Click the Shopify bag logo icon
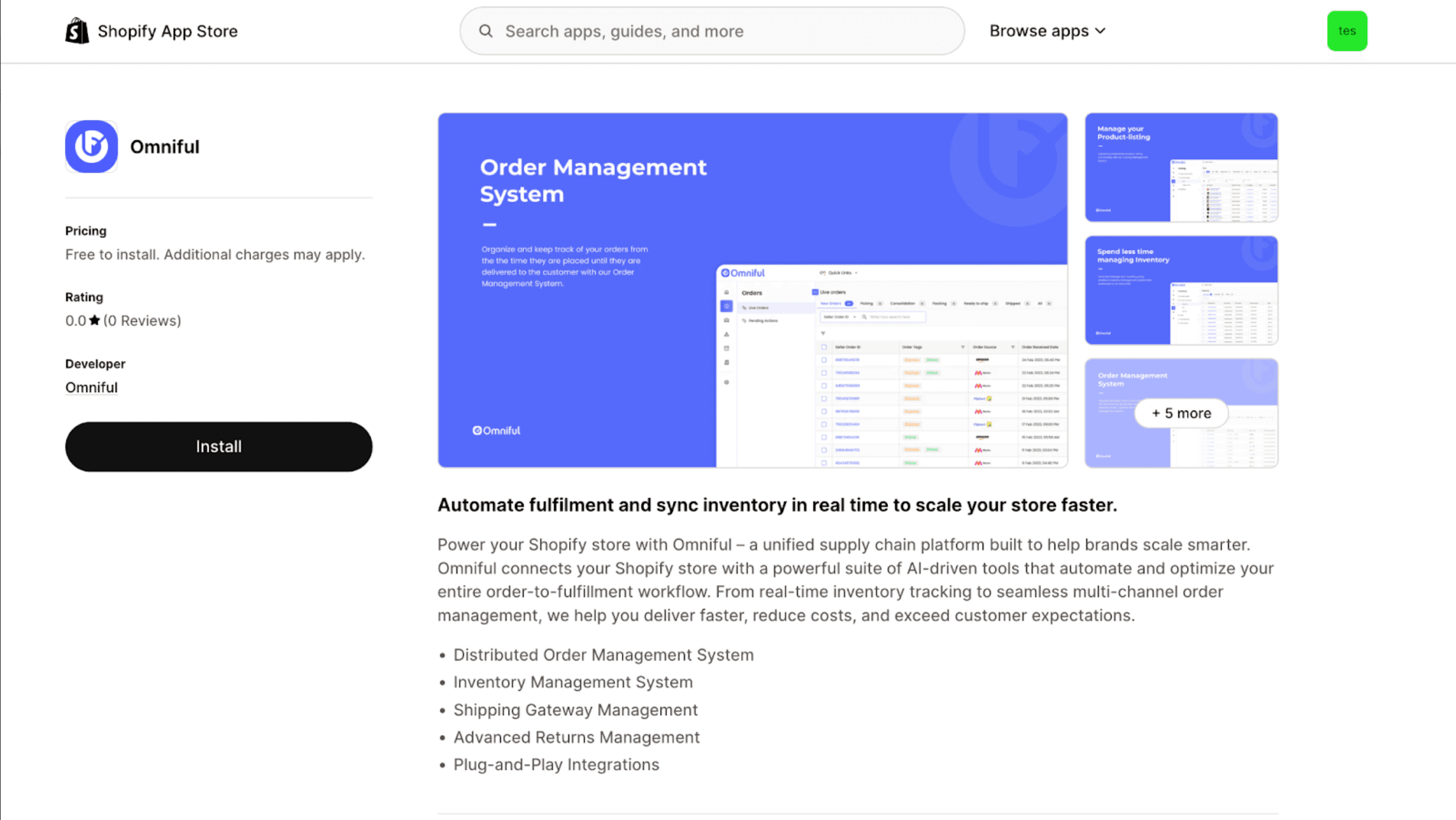Image resolution: width=1456 pixels, height=820 pixels. 77,31
